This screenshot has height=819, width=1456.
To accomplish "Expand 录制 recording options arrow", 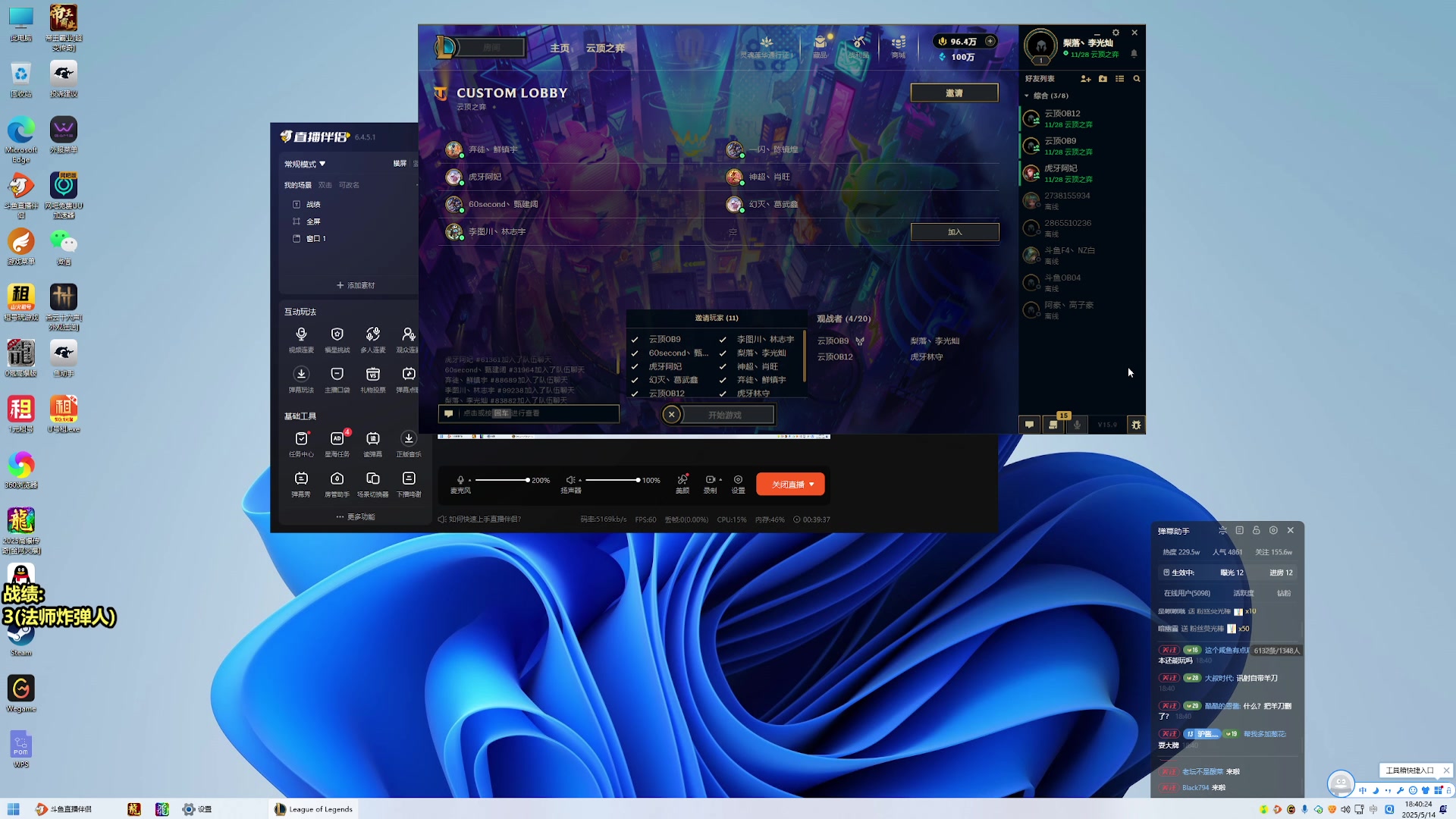I will [720, 480].
